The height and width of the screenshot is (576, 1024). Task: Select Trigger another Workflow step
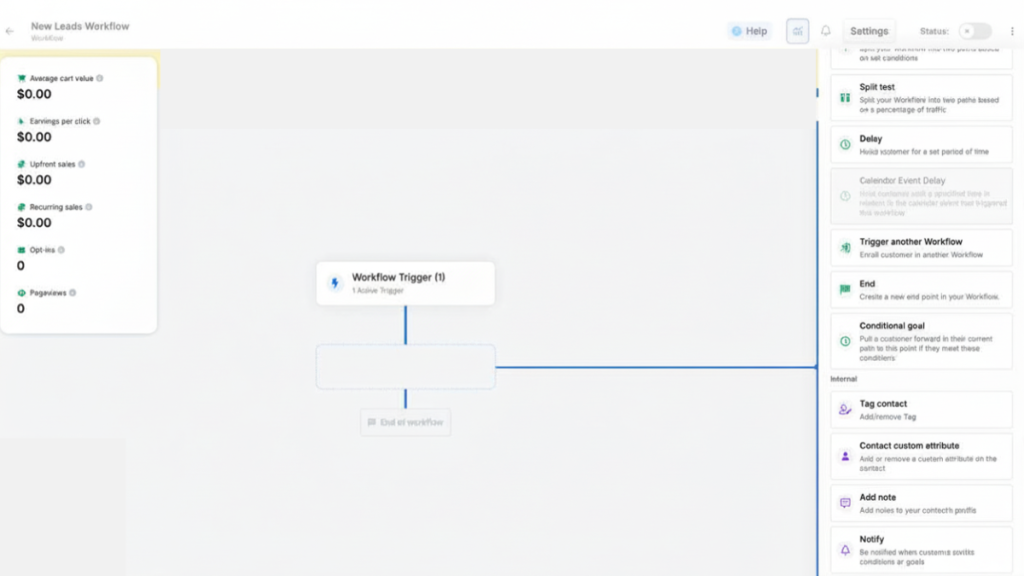(x=921, y=248)
